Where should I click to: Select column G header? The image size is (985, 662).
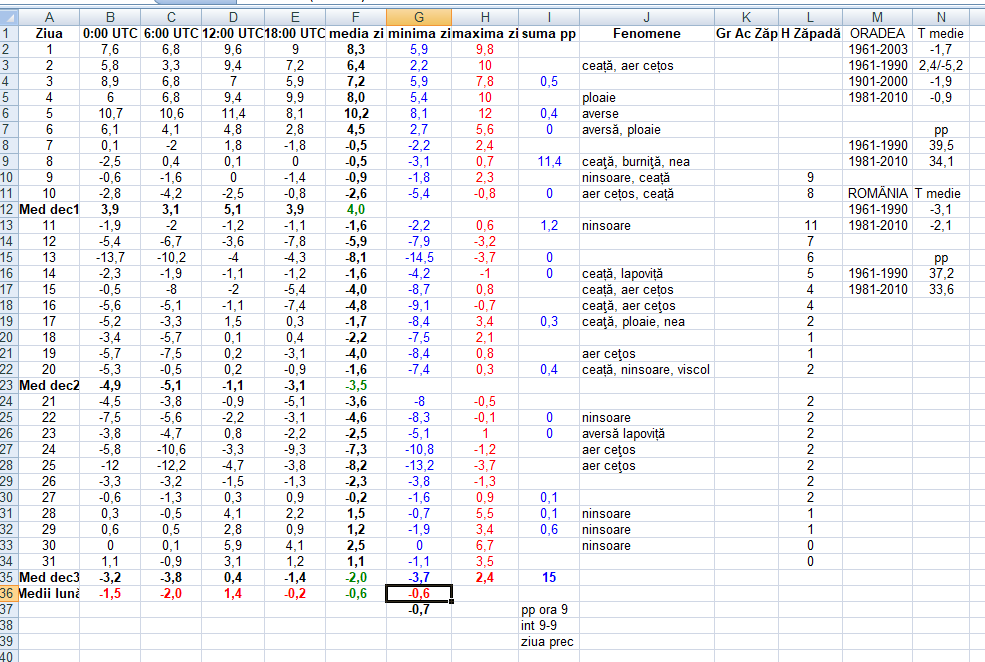tap(419, 18)
